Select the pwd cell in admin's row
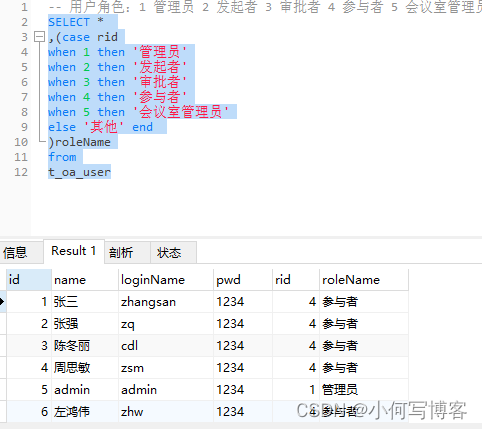The height and width of the screenshot is (429, 482). coord(243,390)
